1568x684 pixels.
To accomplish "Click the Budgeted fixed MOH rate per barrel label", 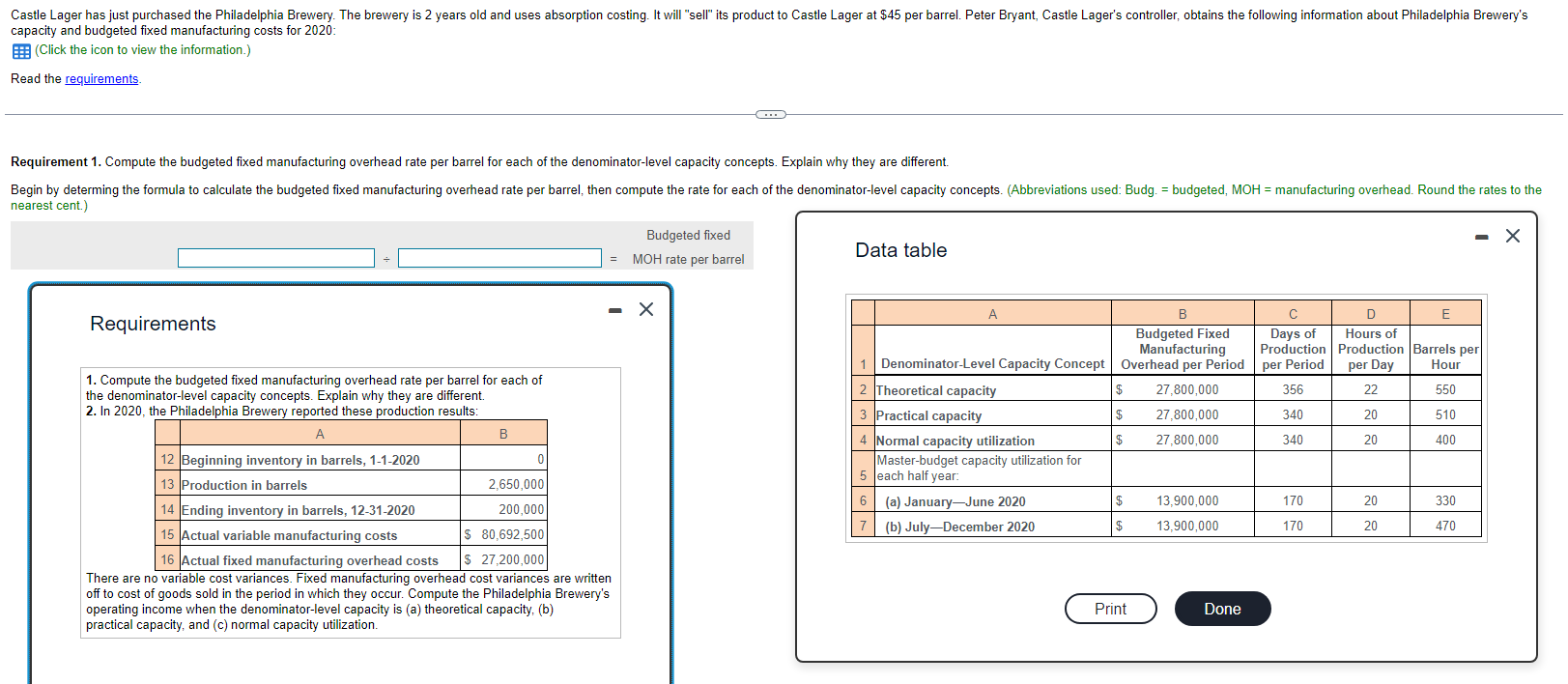I will click(688, 247).
